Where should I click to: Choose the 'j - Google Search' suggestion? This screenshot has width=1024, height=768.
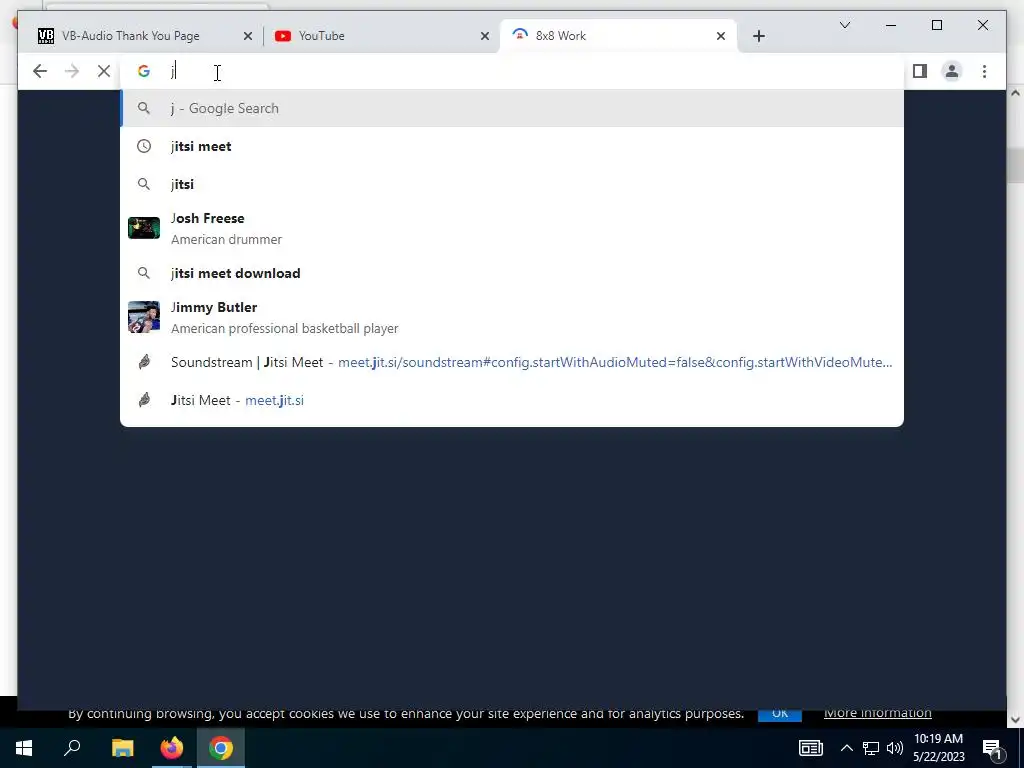pos(512,108)
